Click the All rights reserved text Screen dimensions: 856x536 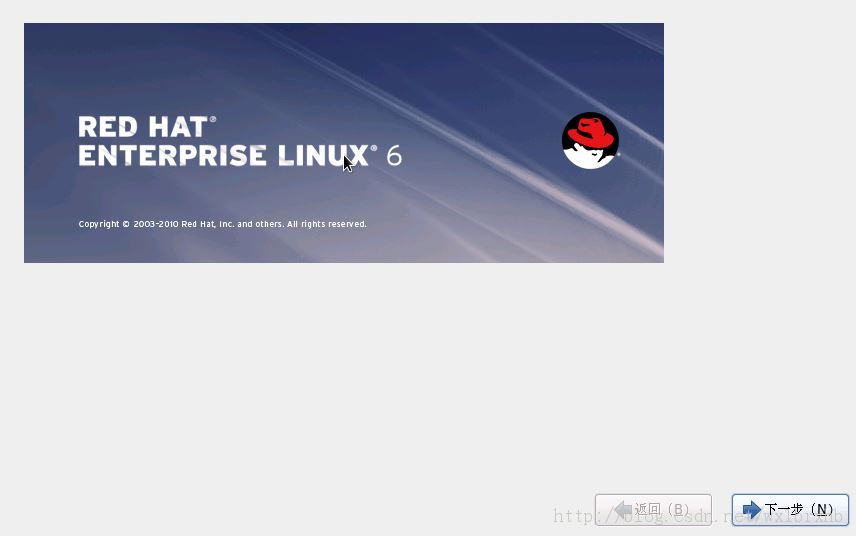click(x=326, y=224)
